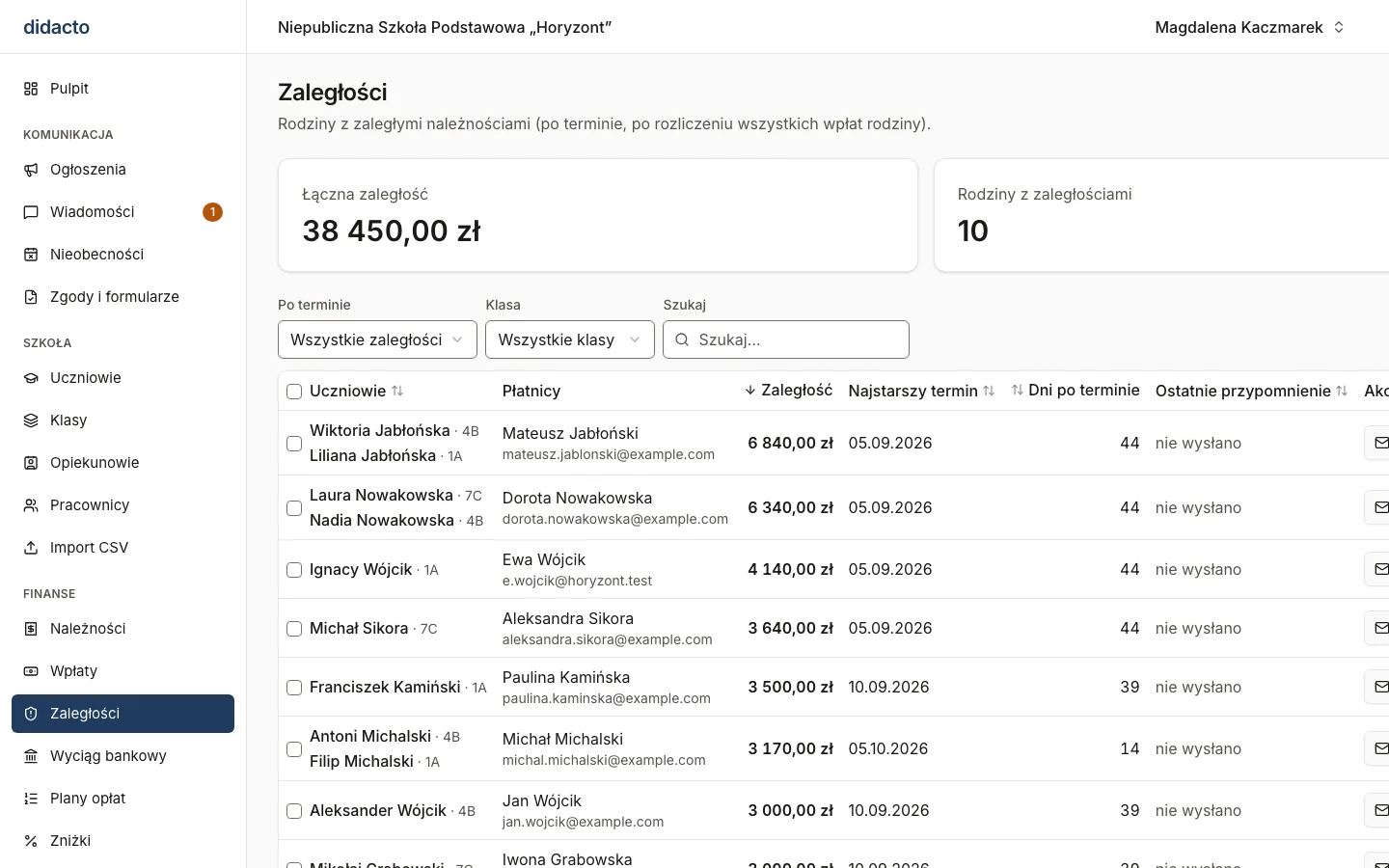Tick the Franciszek Kamiński row checkbox

coord(294,688)
